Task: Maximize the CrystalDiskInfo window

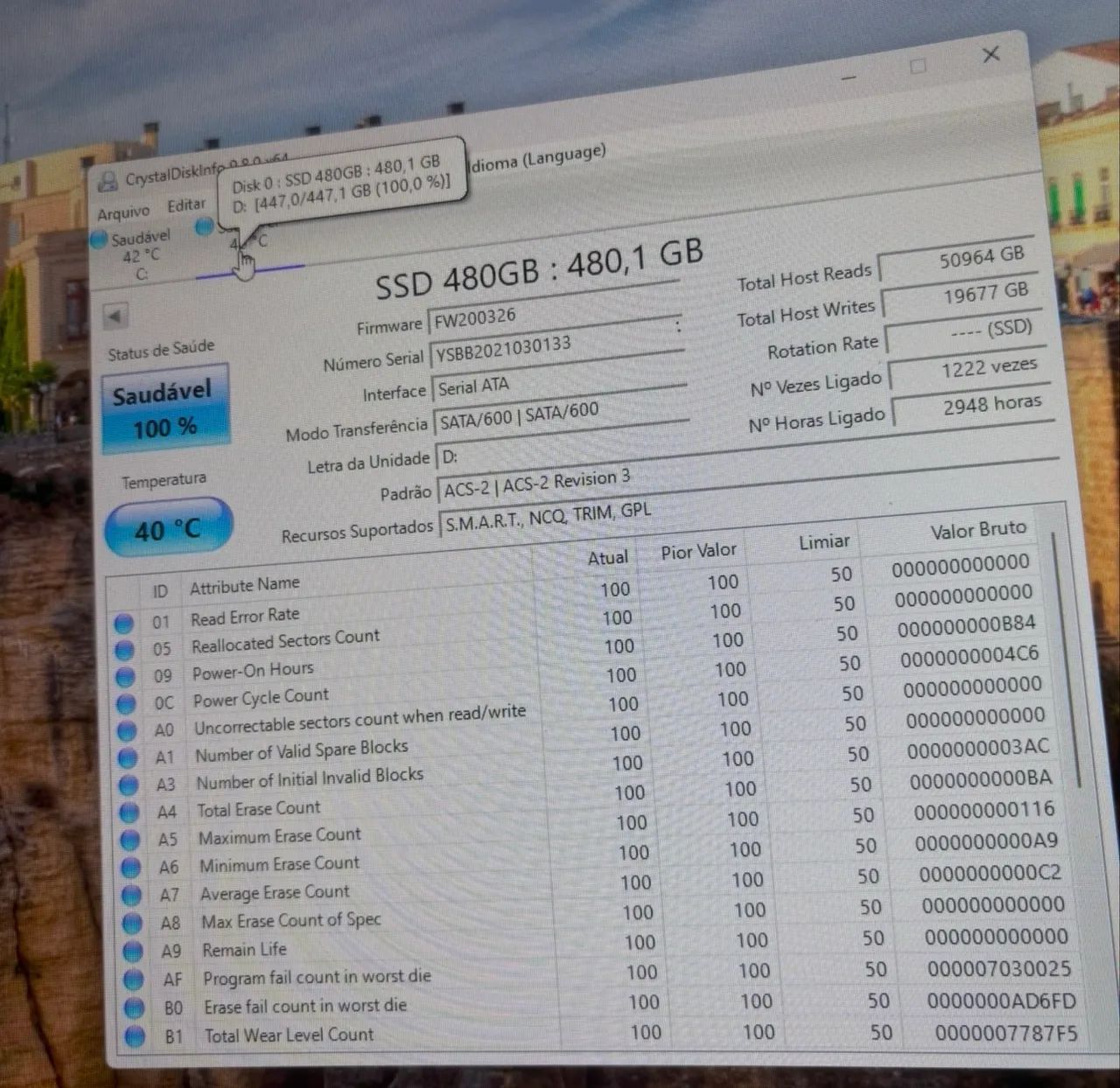Action: (917, 66)
